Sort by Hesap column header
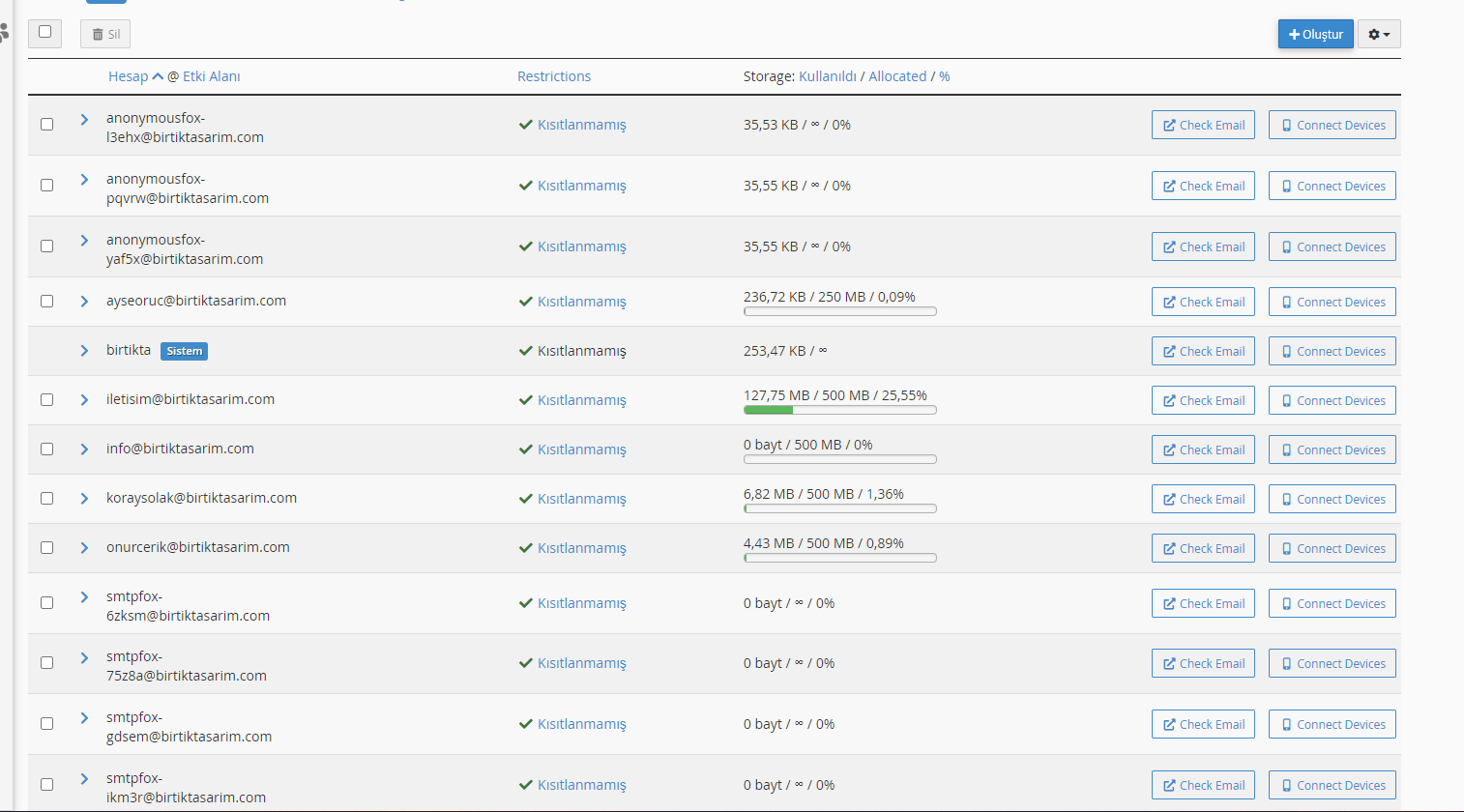 coord(129,76)
